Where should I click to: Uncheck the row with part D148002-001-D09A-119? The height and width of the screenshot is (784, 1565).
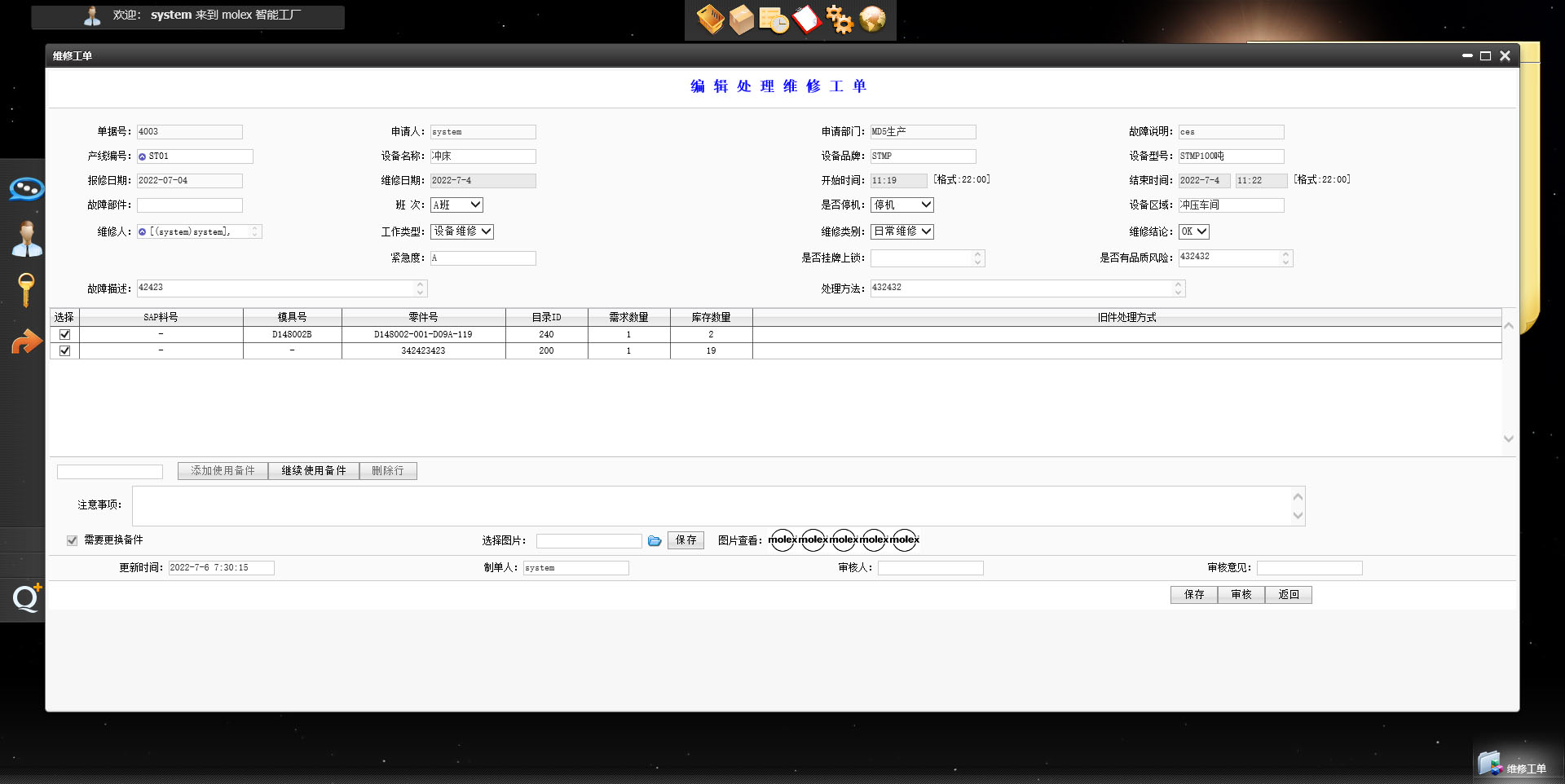pyautogui.click(x=65, y=334)
